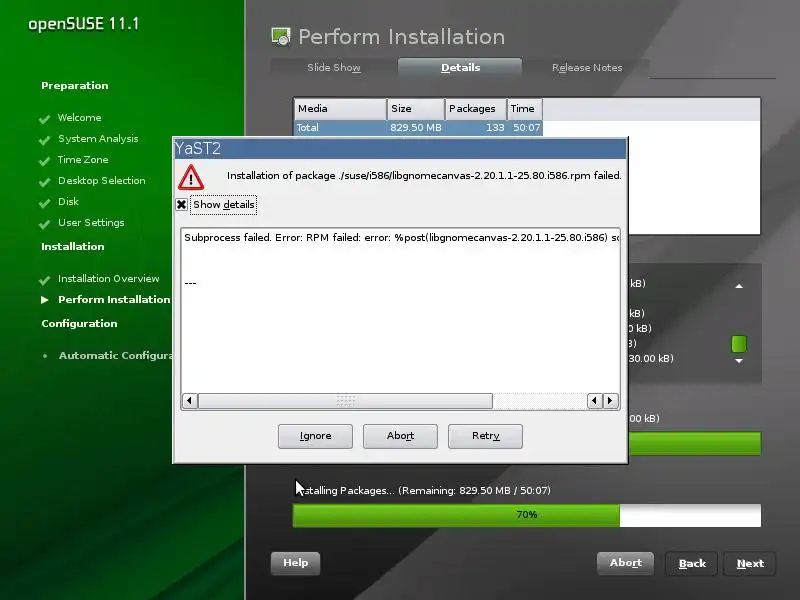Click the Installation Overview step label
The image size is (800, 600).
pyautogui.click(x=109, y=279)
